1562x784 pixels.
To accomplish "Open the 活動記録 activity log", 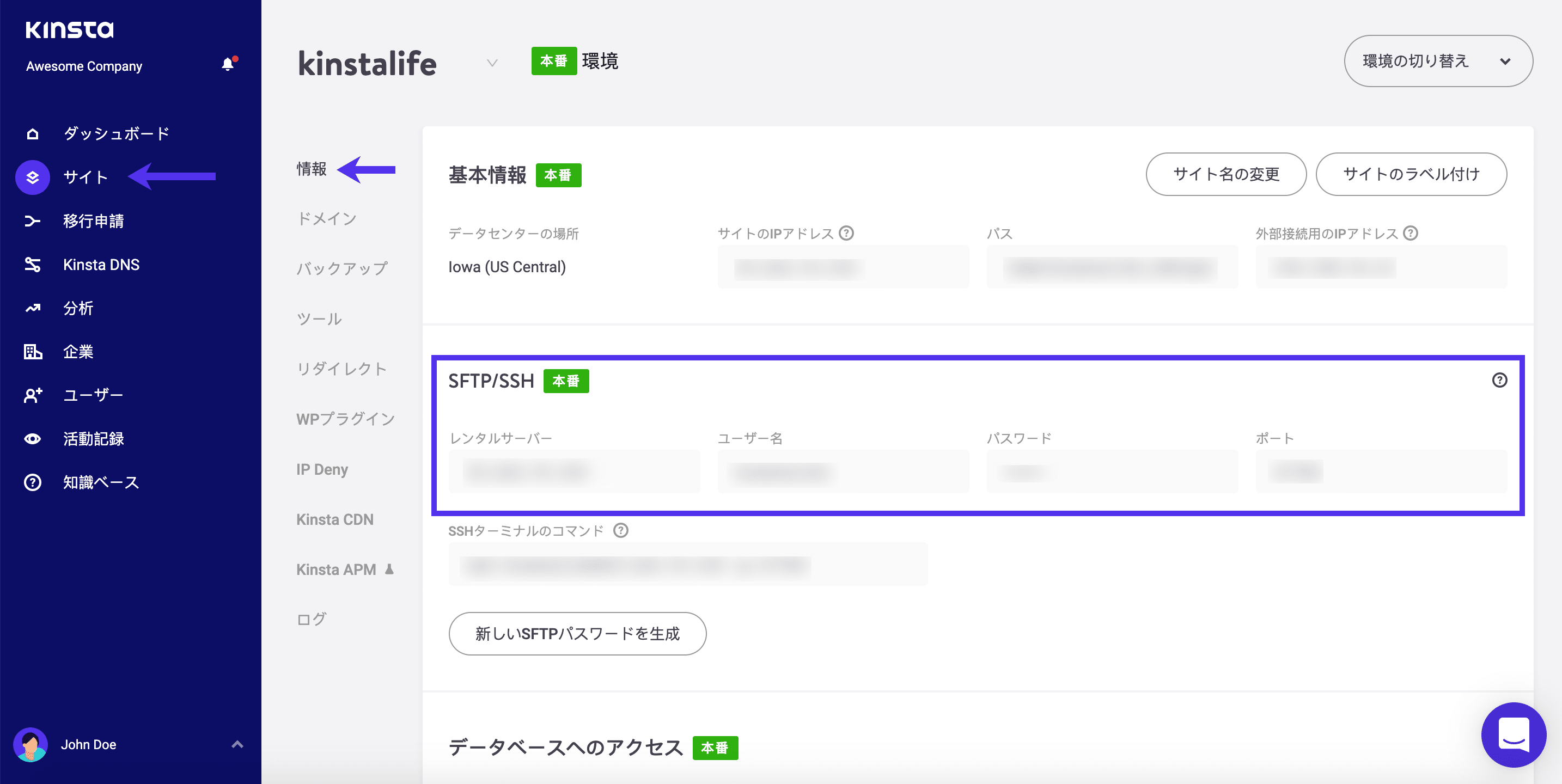I will [x=95, y=438].
